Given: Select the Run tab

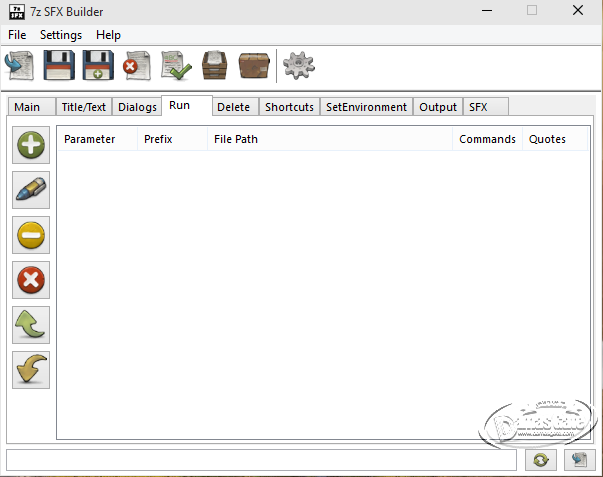Looking at the screenshot, I should pos(187,105).
